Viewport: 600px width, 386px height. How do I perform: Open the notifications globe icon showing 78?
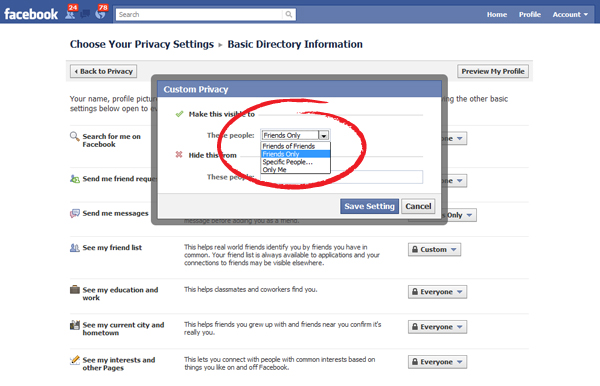click(x=100, y=14)
